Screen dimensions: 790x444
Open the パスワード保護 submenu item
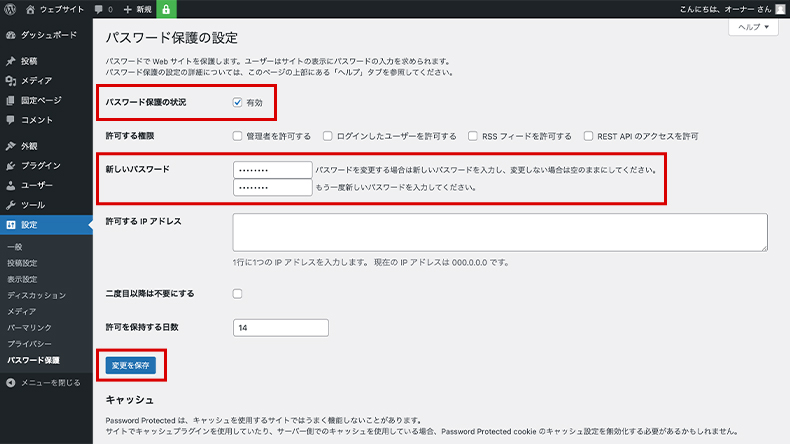33,360
